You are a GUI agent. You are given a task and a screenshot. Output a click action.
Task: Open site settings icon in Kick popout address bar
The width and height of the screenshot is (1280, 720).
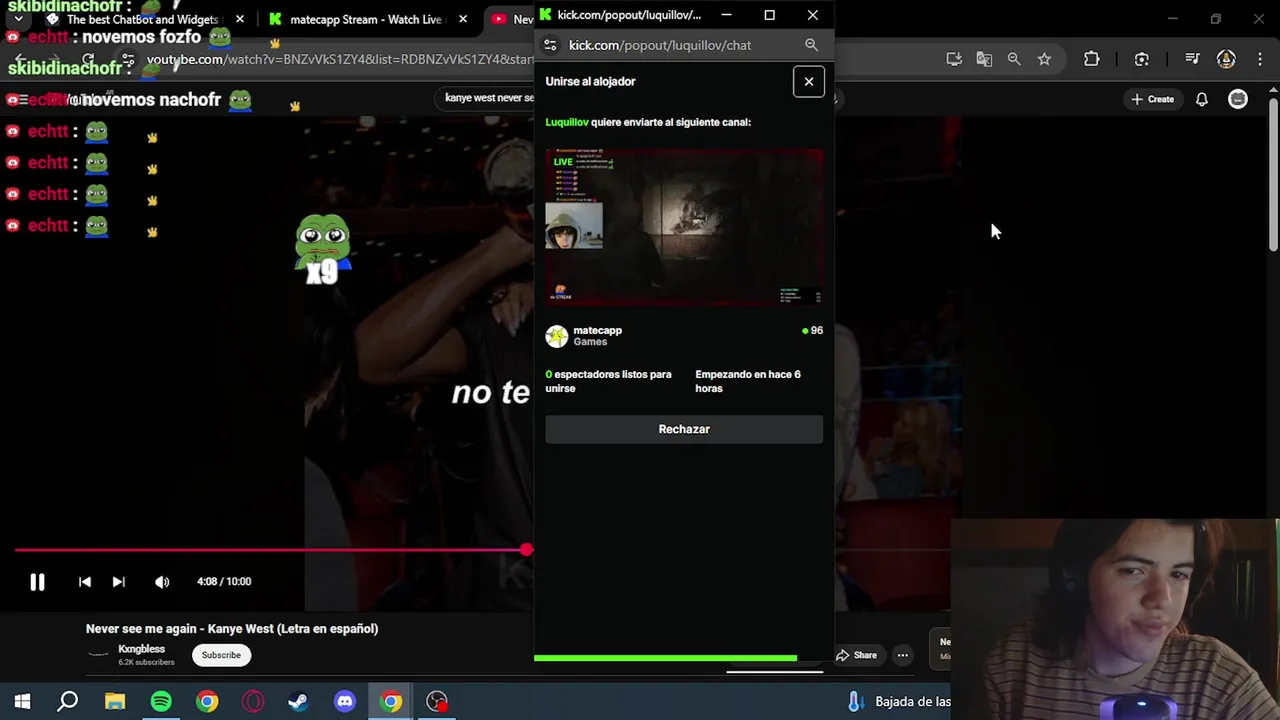(x=550, y=45)
